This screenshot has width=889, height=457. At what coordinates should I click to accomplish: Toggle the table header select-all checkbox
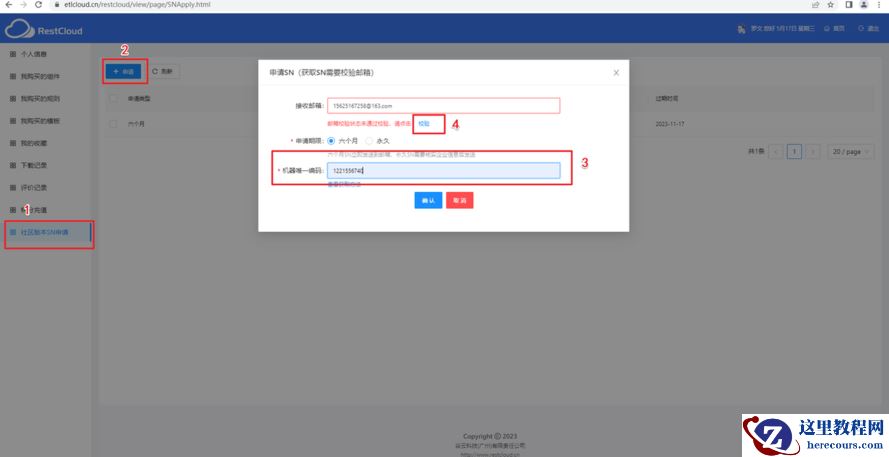coord(113,99)
